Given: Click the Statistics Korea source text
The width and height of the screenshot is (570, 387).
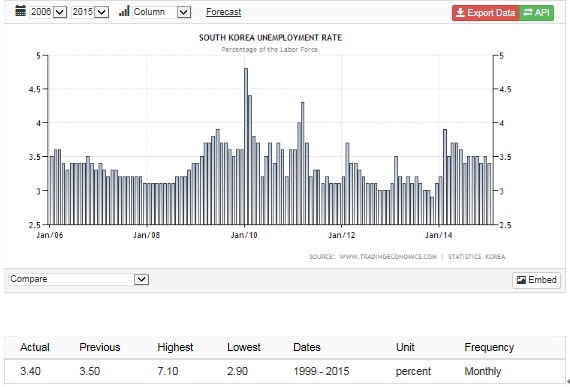Looking at the screenshot, I should pyautogui.click(x=477, y=257).
